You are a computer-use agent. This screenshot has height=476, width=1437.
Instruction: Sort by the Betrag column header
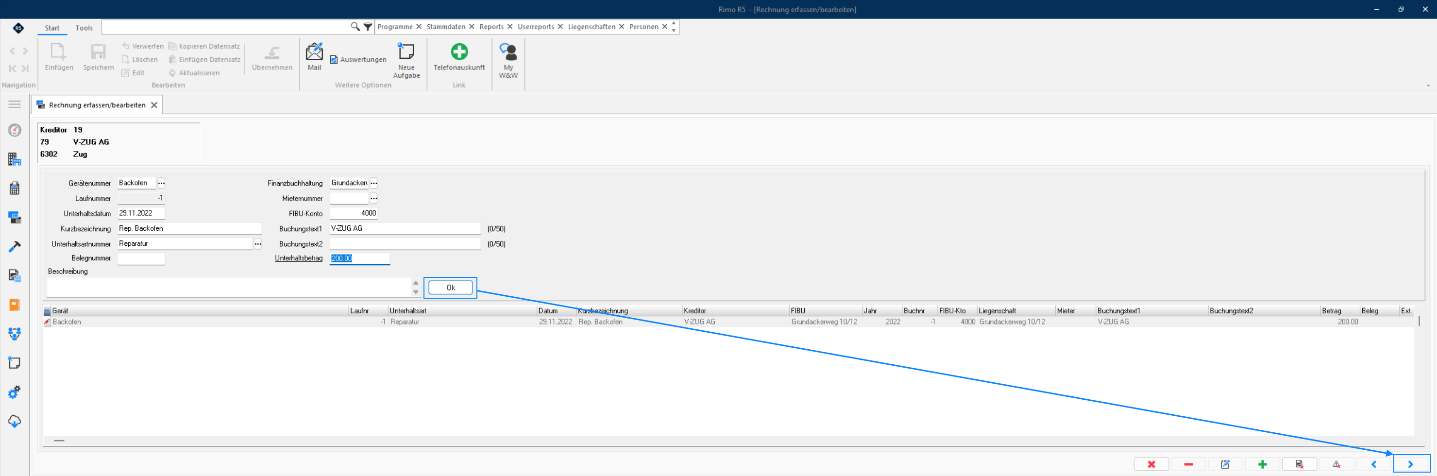[1338, 311]
